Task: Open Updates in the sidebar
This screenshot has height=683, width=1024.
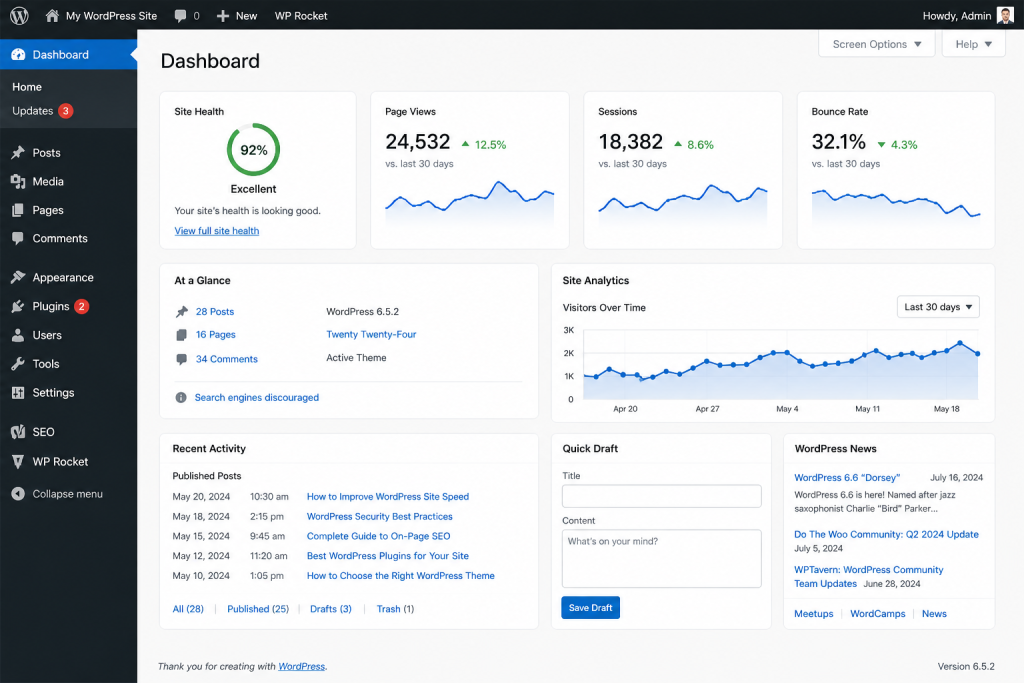Action: click(x=33, y=111)
